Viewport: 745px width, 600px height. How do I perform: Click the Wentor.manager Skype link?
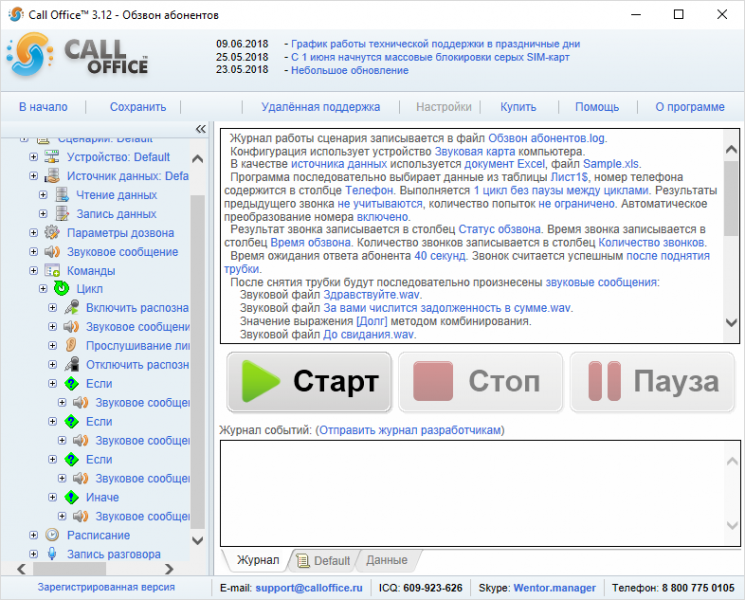pyautogui.click(x=554, y=588)
